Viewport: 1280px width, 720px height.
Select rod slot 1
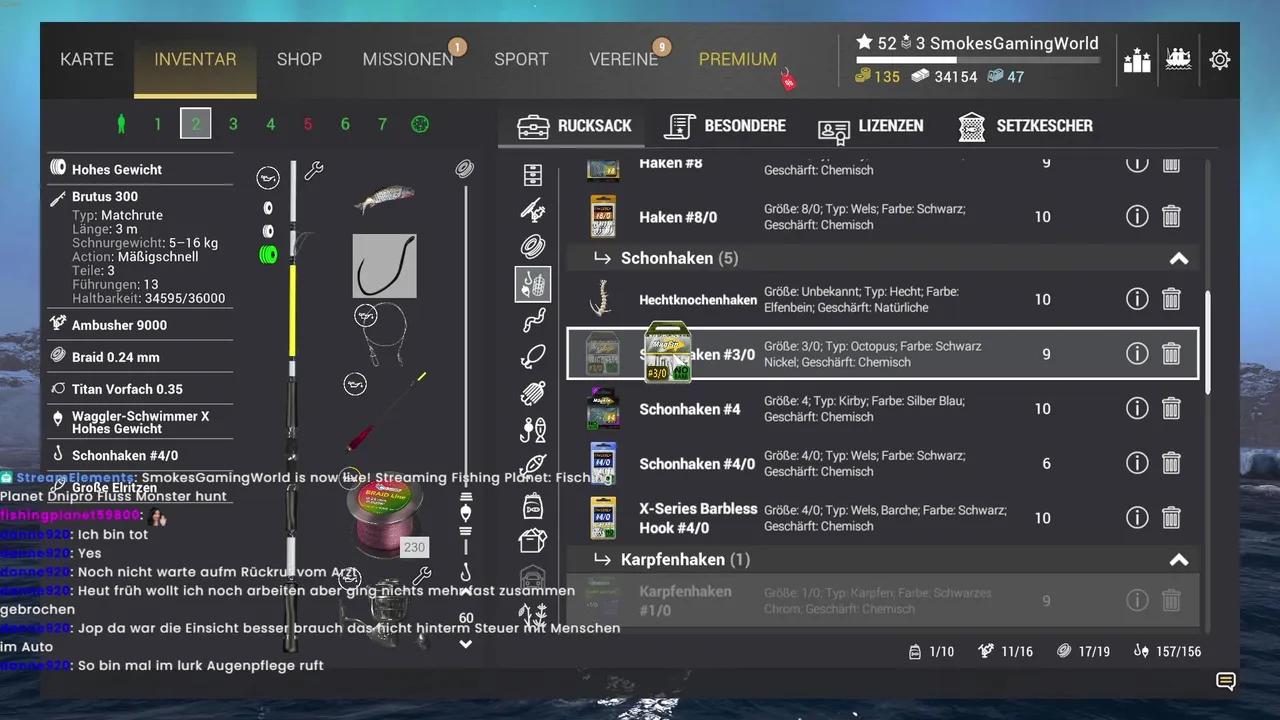158,124
